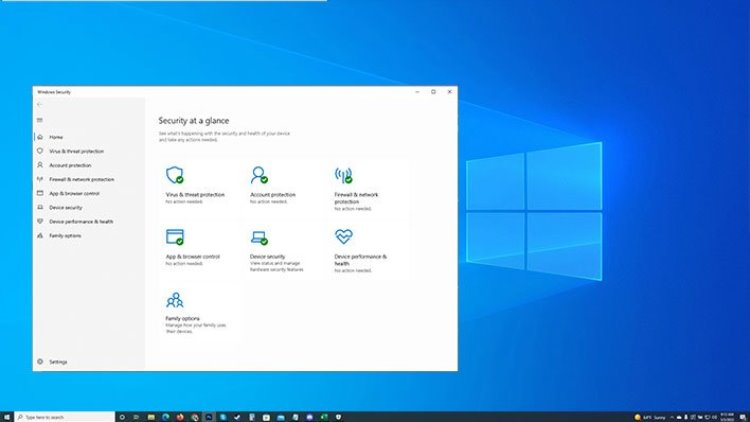This screenshot has height=422, width=750.
Task: Open File Explorer from the taskbar
Action: pos(151,417)
